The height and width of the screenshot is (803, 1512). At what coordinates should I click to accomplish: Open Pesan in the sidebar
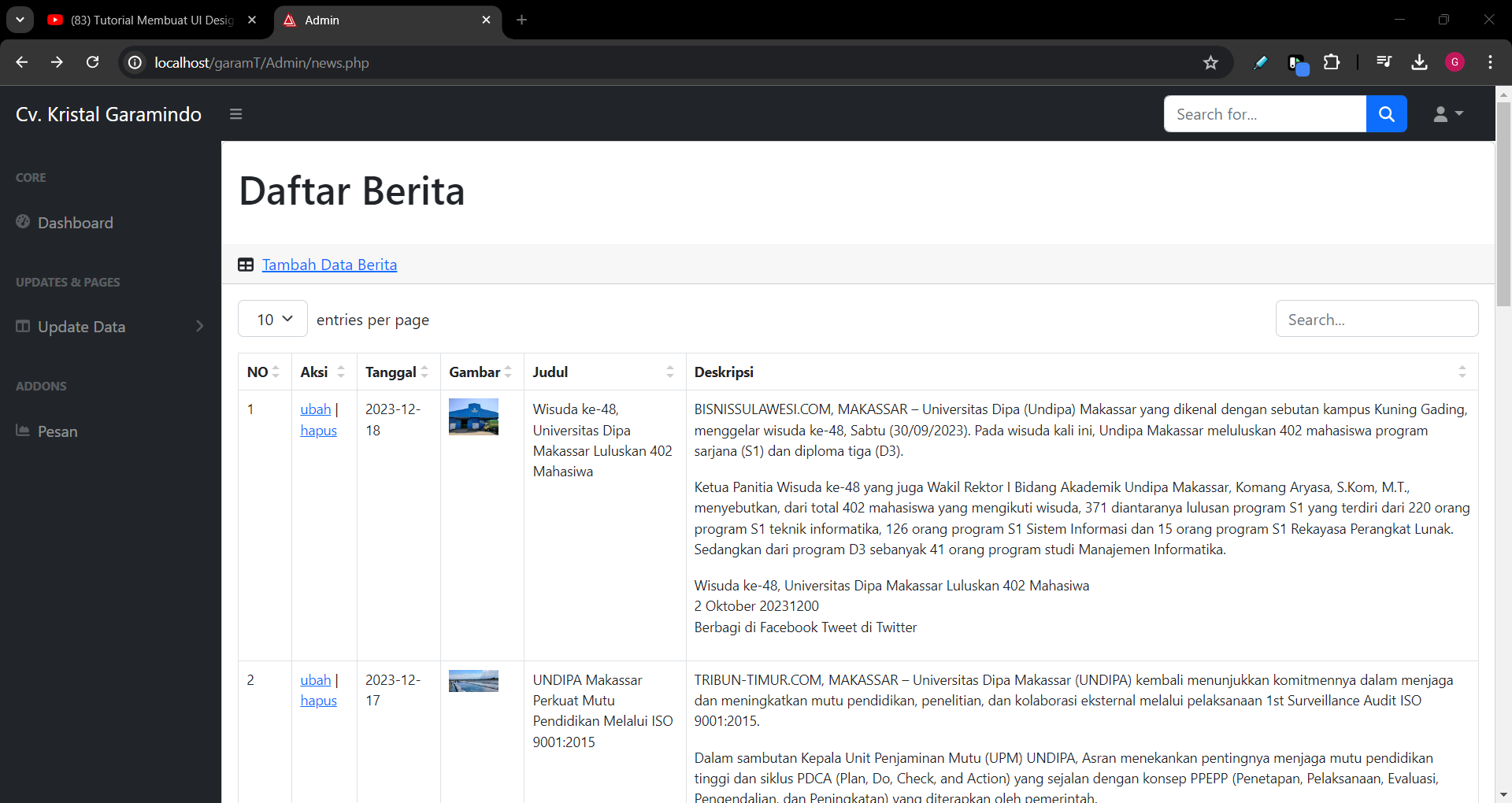point(57,431)
